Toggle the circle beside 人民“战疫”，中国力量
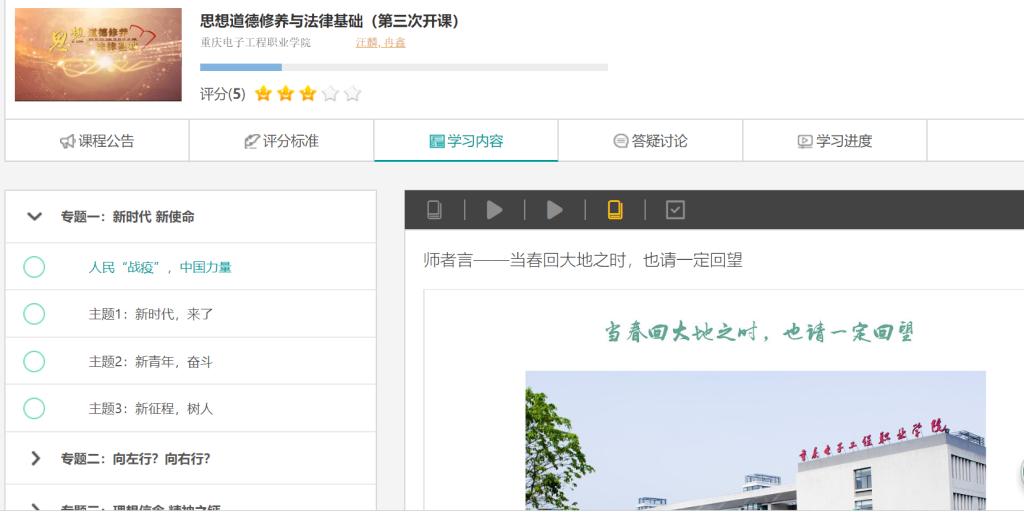Screen dimensions: 1024x512 [x=34, y=267]
